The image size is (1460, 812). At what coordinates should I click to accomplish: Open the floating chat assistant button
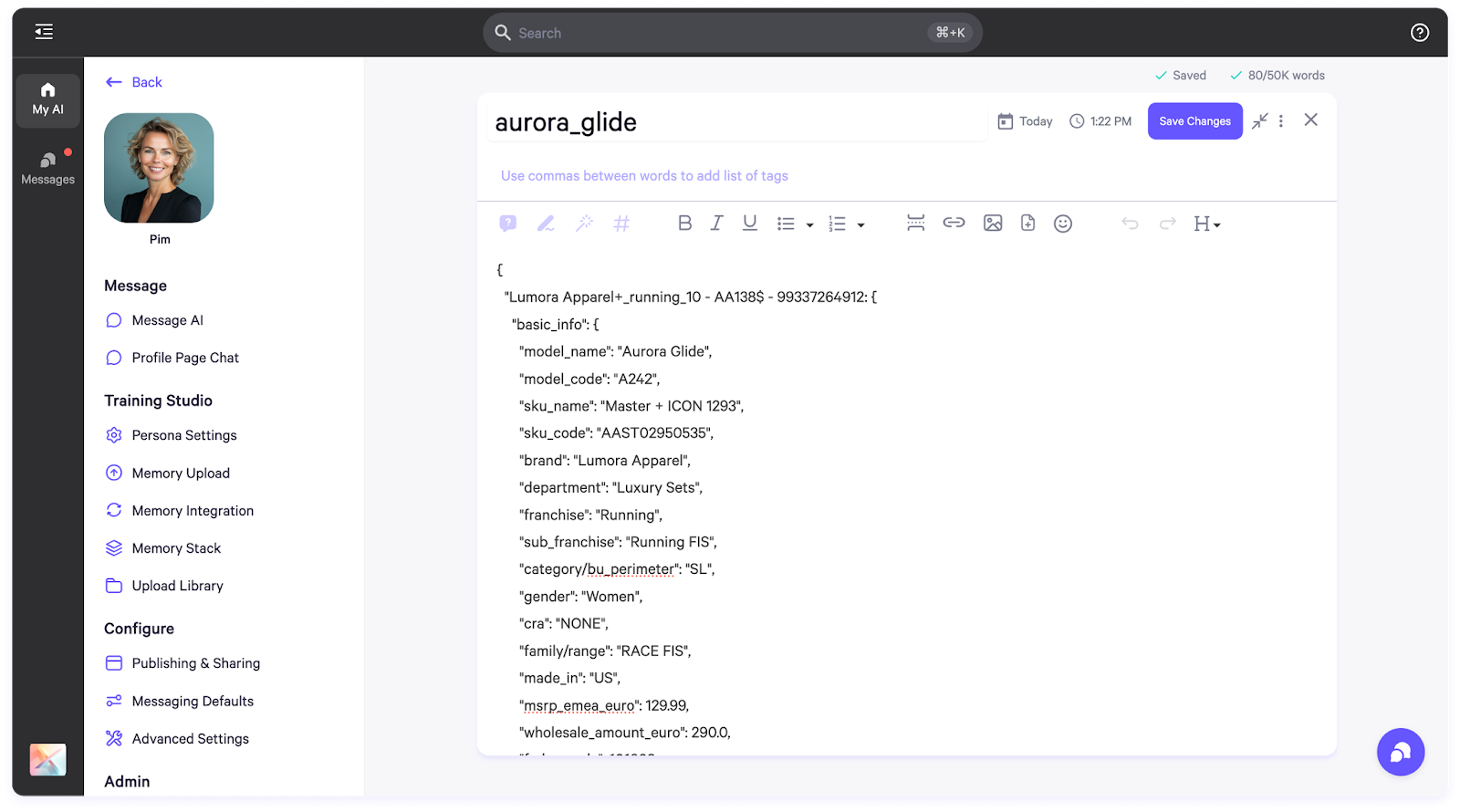(1401, 752)
